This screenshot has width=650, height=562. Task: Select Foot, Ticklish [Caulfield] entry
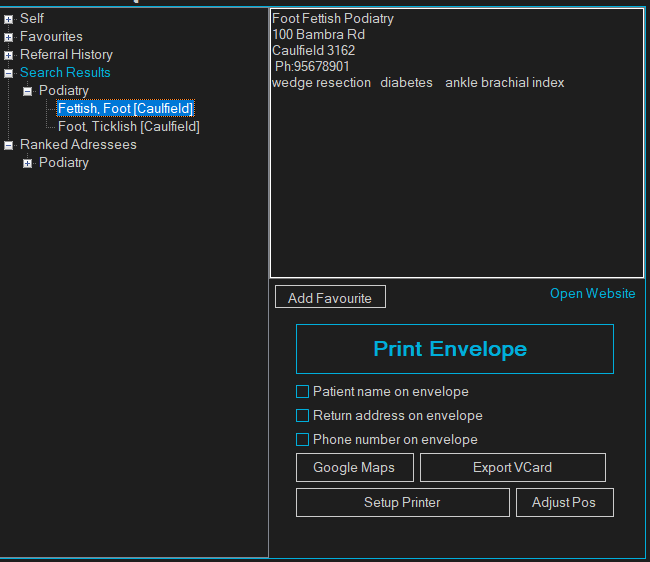click(128, 127)
